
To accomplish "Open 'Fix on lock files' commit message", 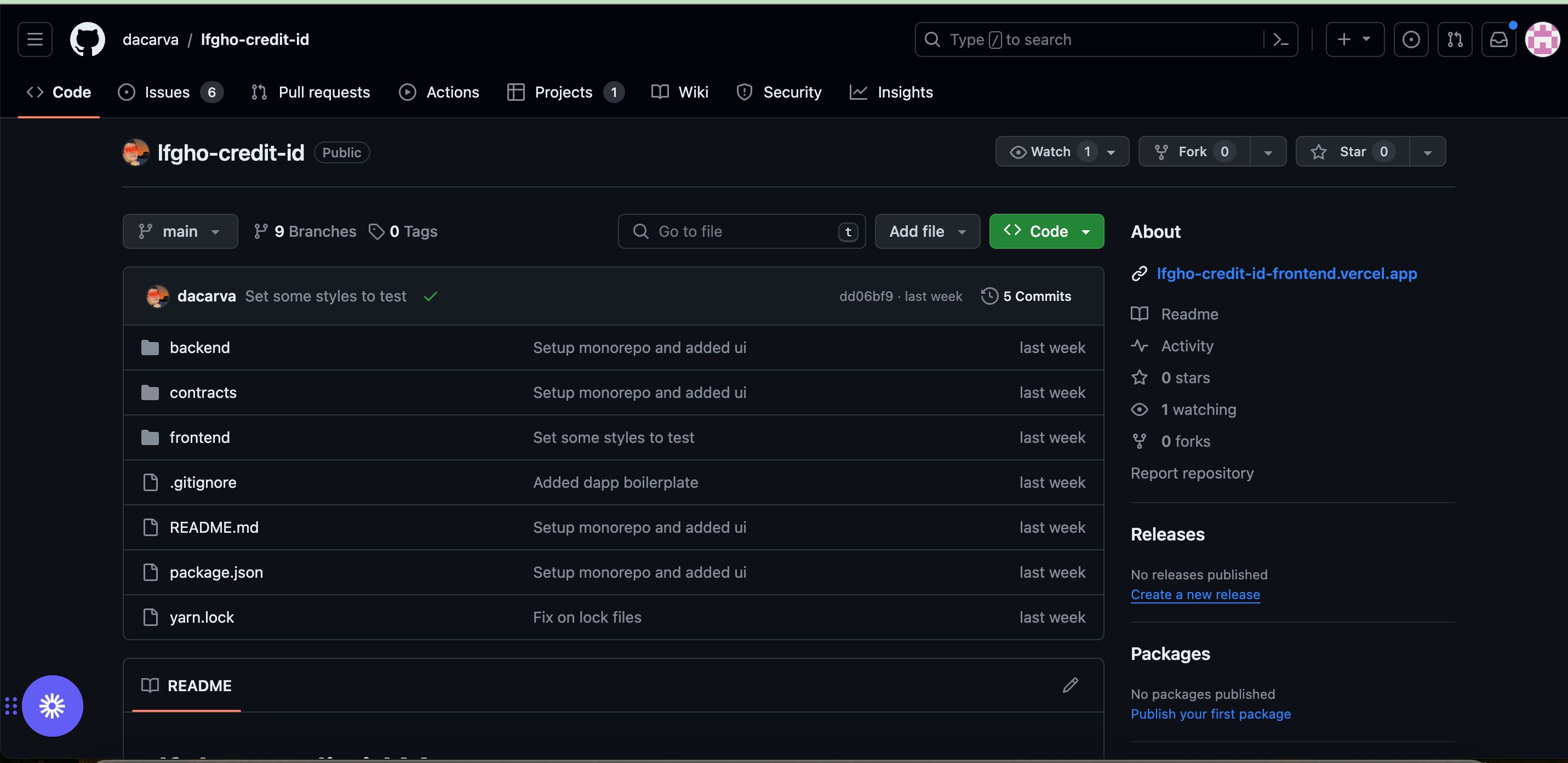I will click(587, 618).
